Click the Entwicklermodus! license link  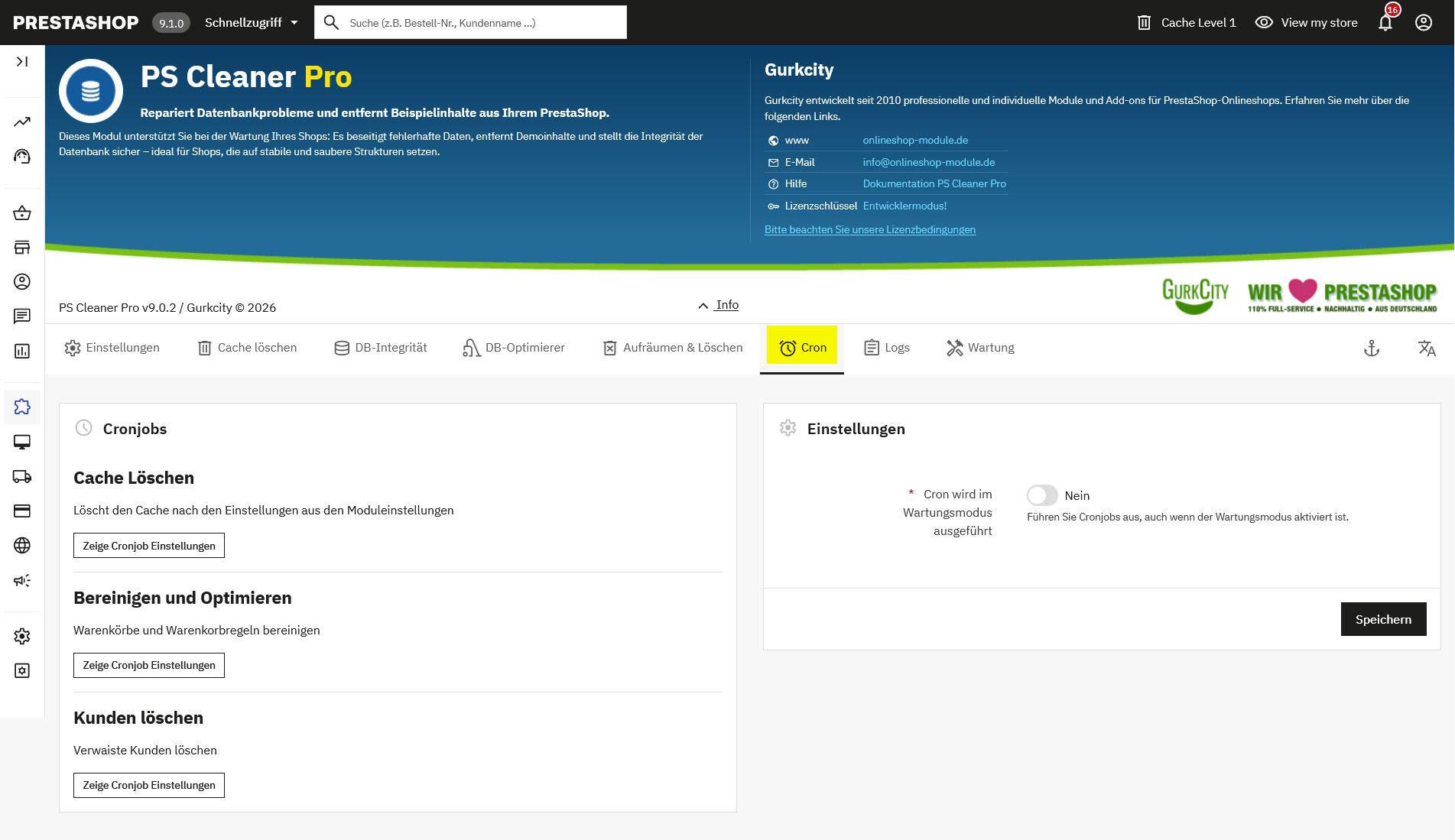905,206
